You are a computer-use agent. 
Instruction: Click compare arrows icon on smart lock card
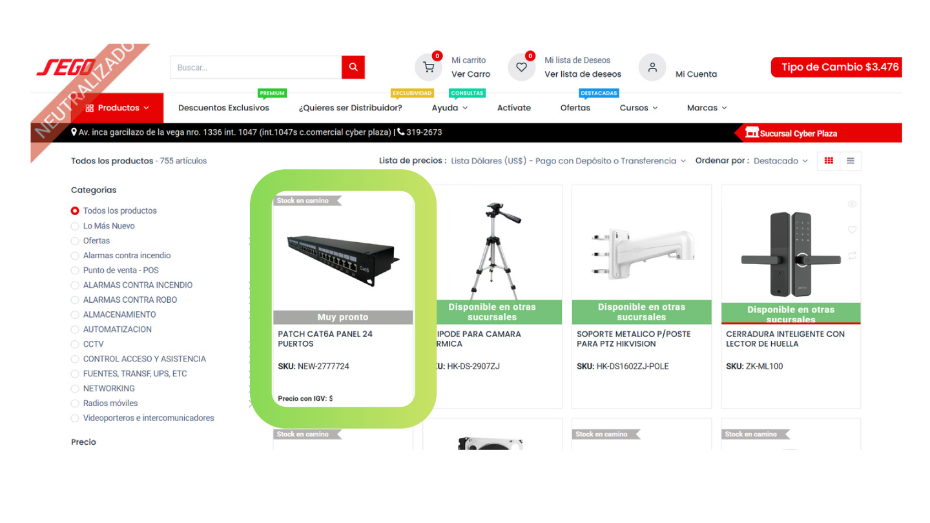(x=852, y=256)
